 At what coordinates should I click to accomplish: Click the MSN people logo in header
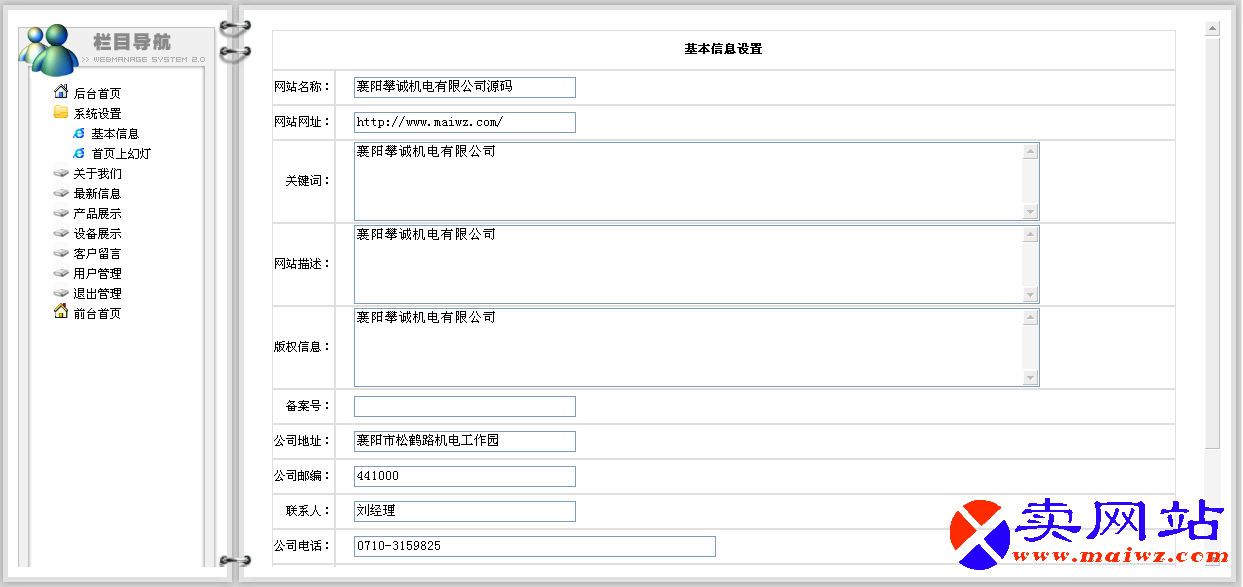[48, 50]
